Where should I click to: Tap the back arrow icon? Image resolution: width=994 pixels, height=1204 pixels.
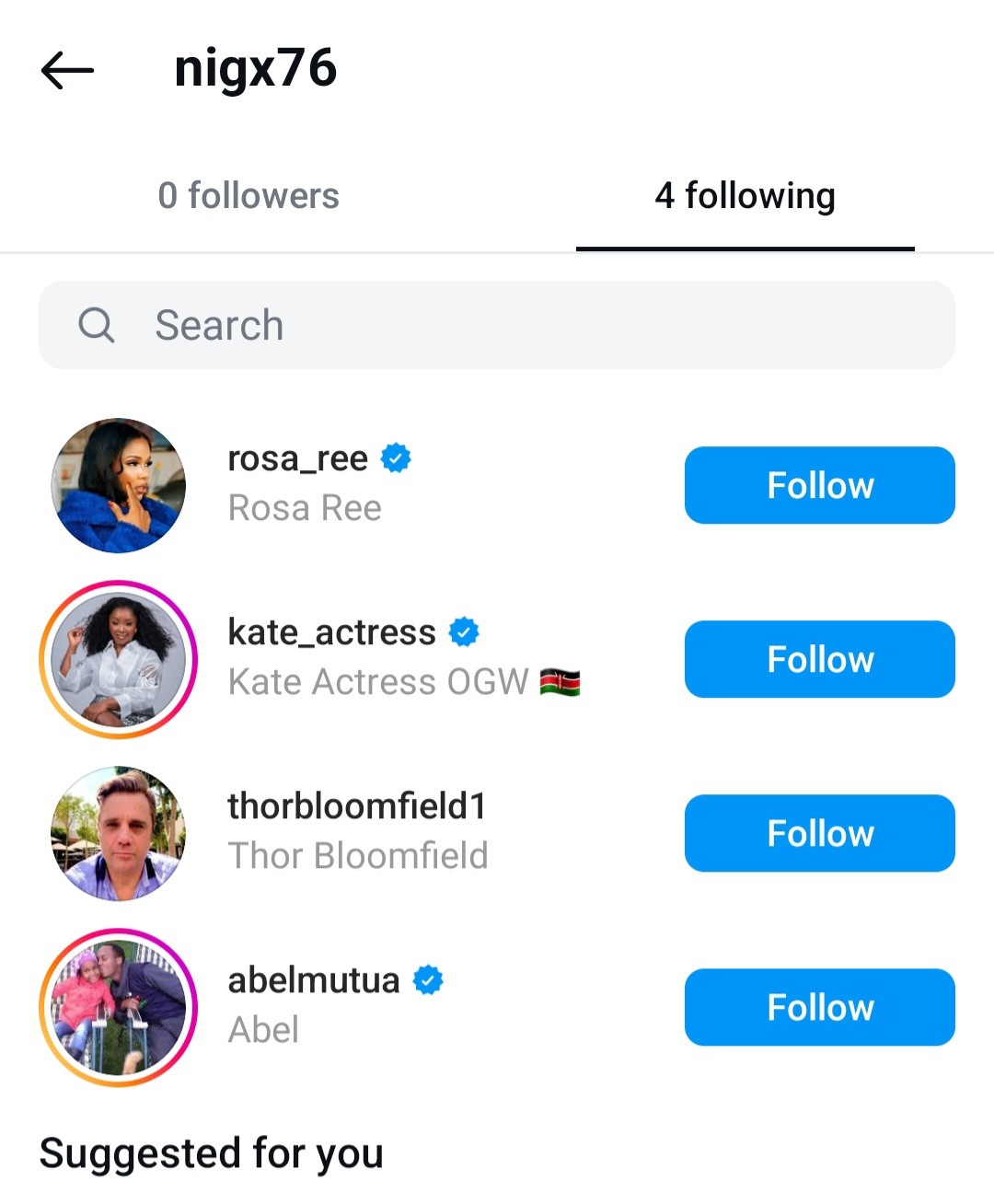point(68,70)
